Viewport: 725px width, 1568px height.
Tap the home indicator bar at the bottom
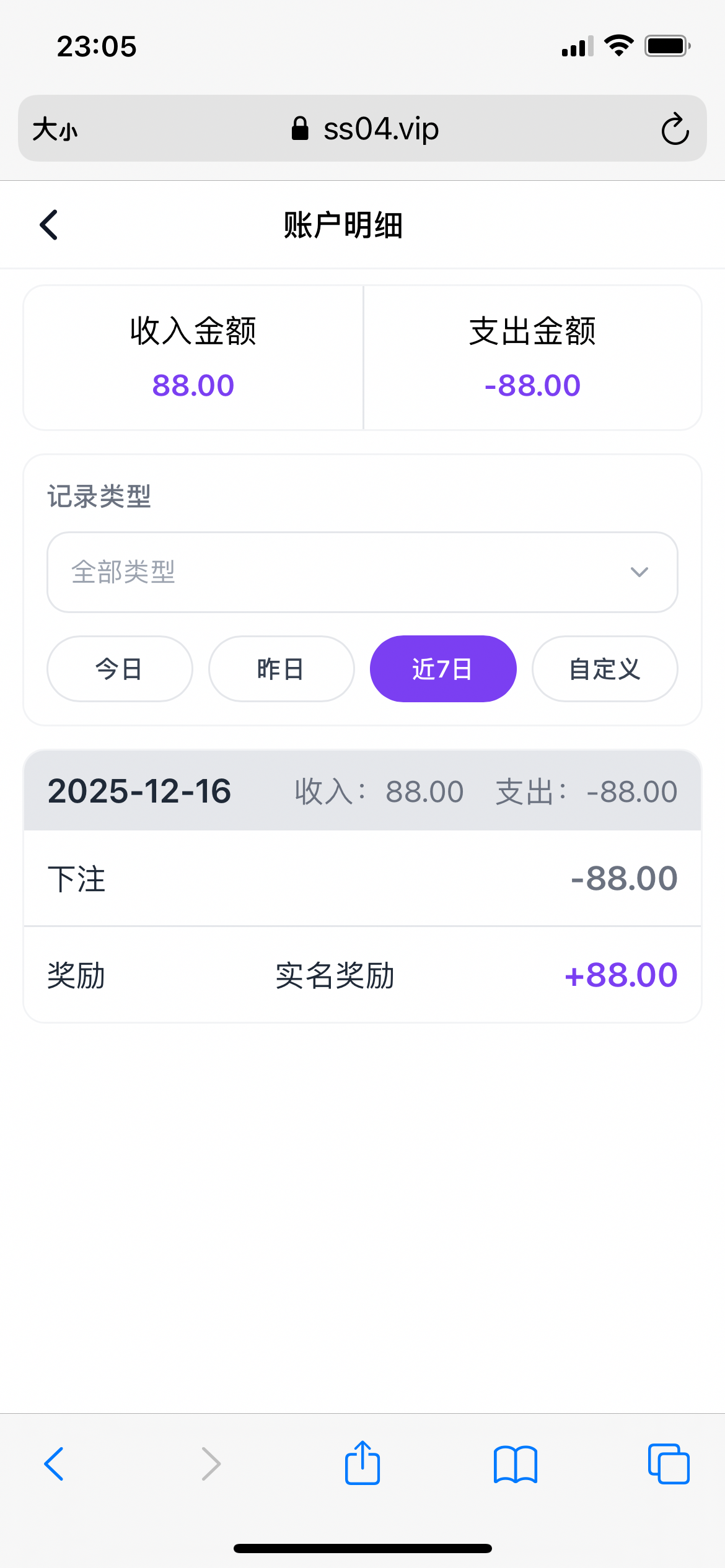pyautogui.click(x=362, y=1548)
